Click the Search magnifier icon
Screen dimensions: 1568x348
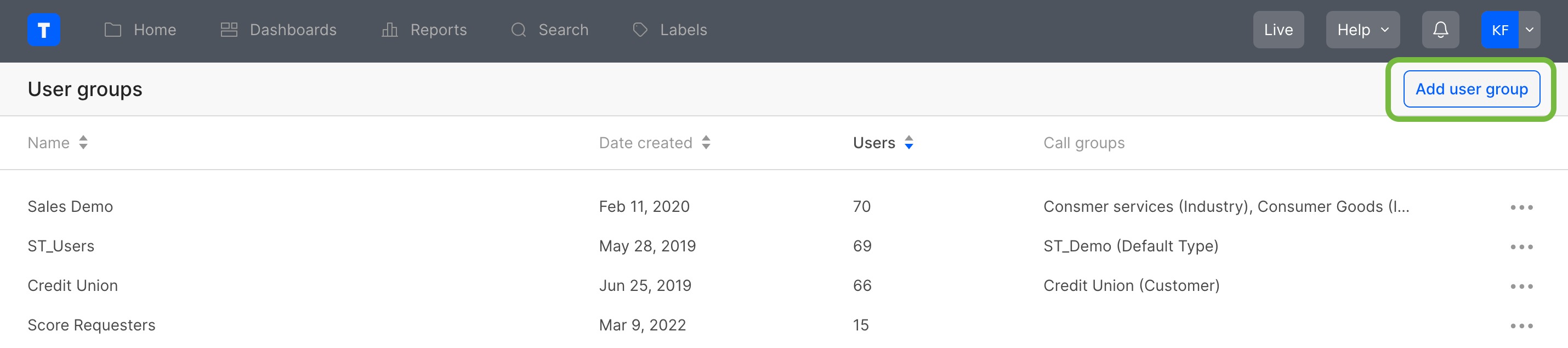point(518,29)
